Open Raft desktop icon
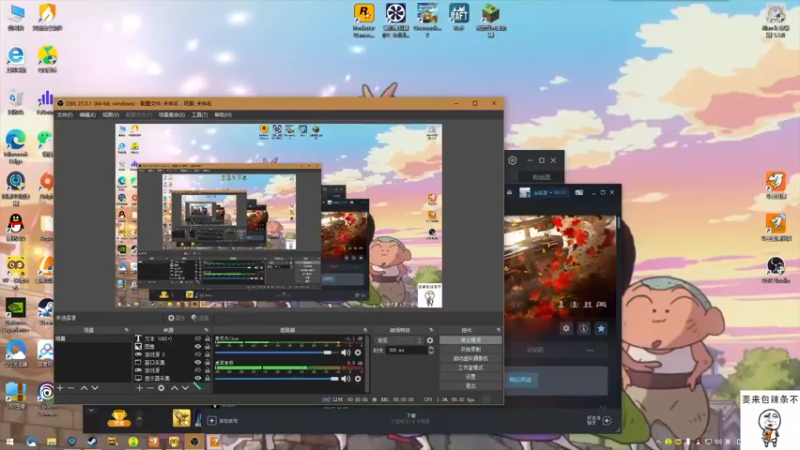 click(459, 17)
